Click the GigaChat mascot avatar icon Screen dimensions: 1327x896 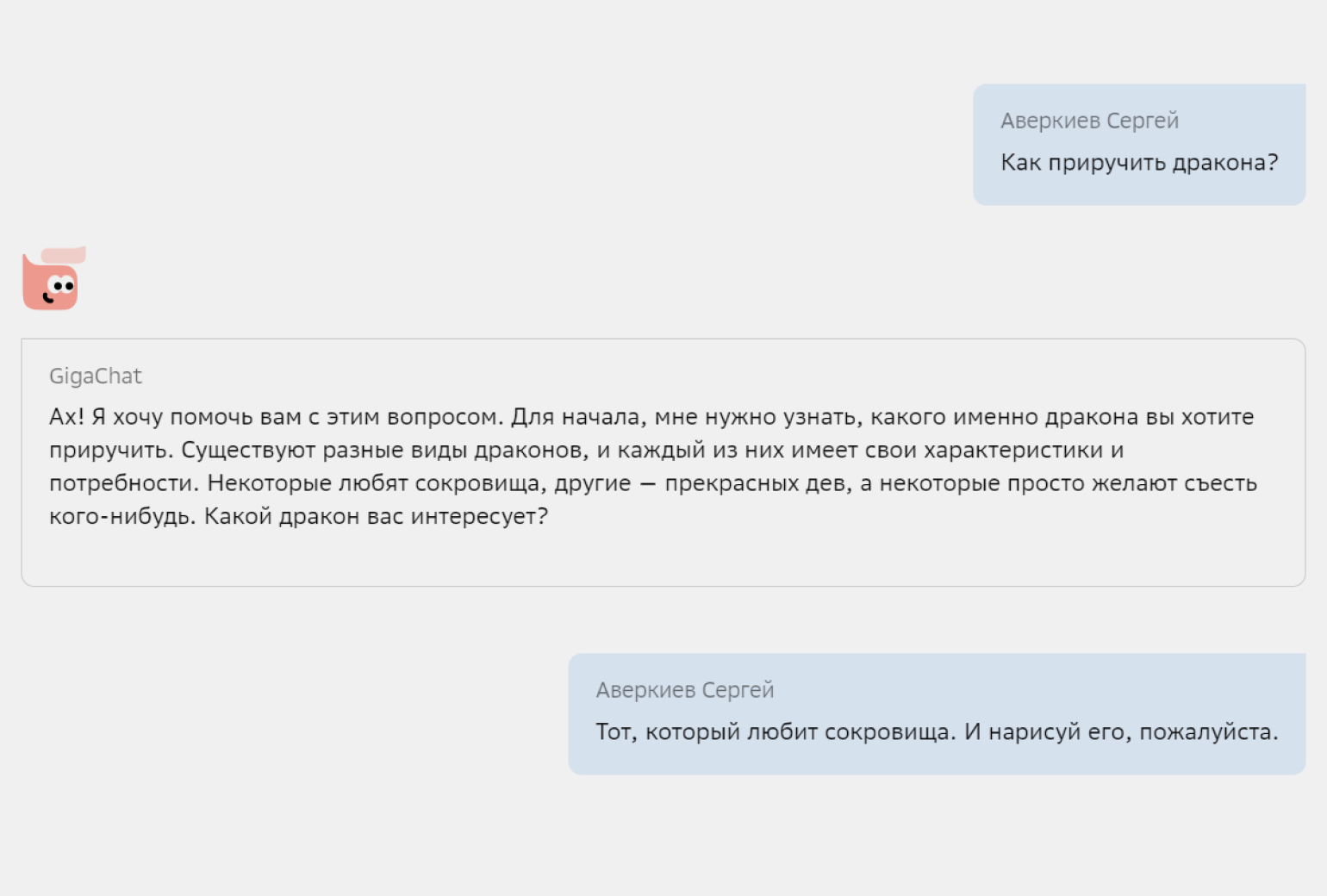pyautogui.click(x=50, y=284)
